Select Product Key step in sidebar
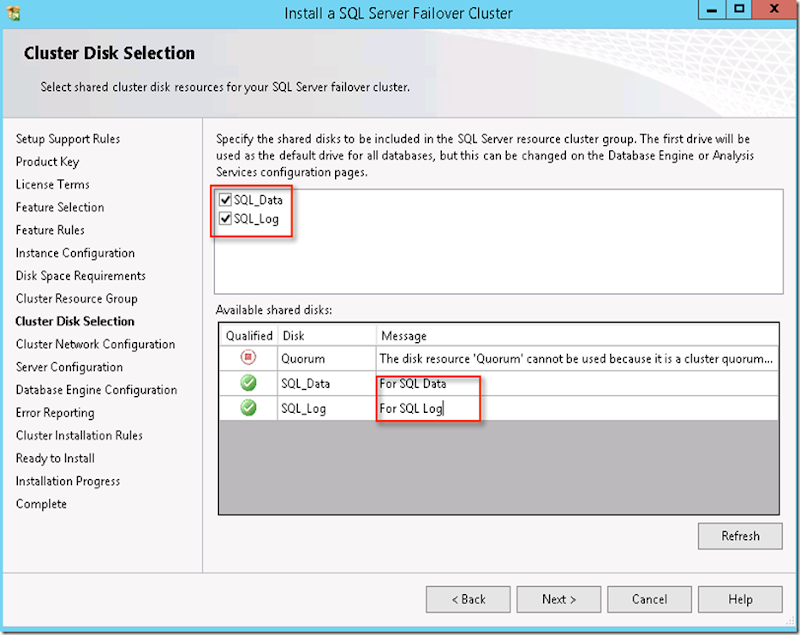The image size is (800, 635). click(47, 162)
